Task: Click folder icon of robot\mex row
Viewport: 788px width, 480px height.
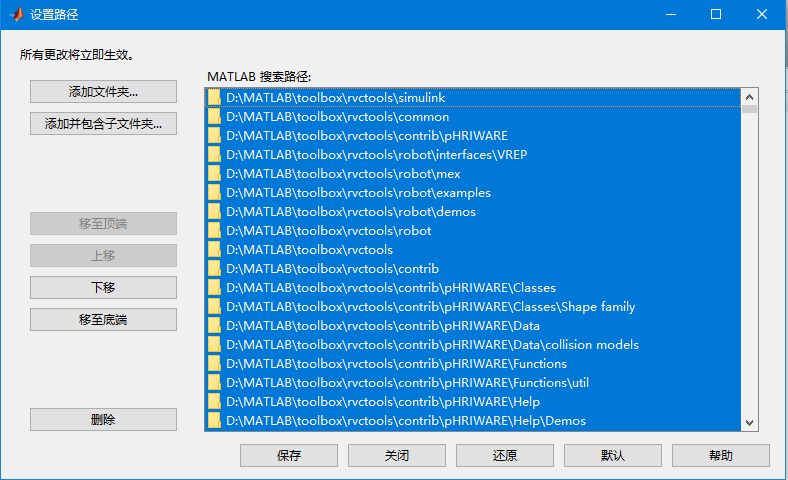Action: (x=215, y=173)
